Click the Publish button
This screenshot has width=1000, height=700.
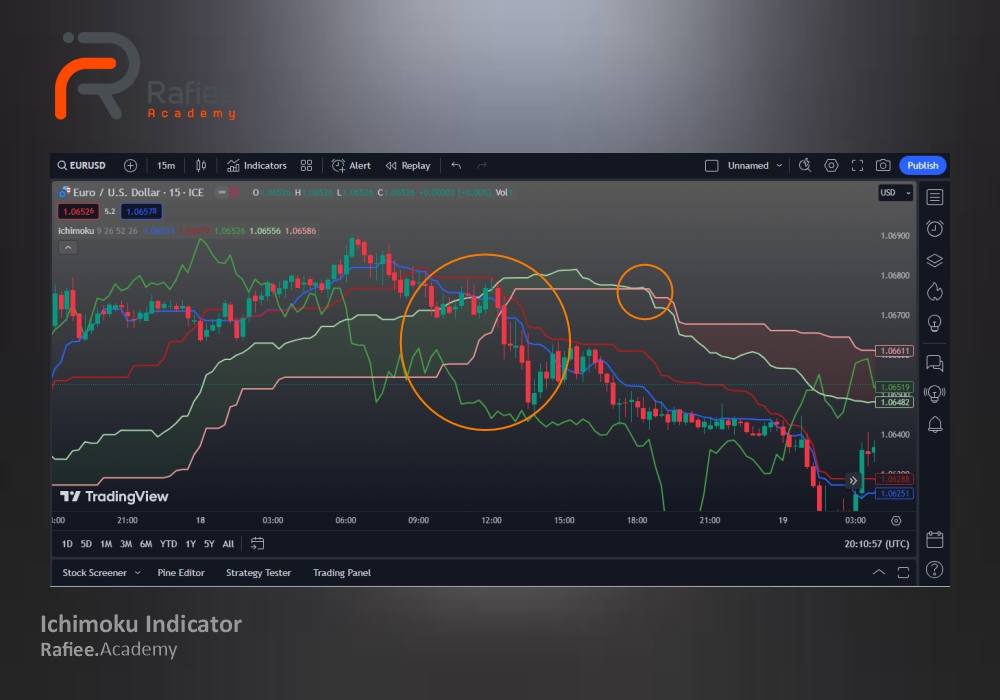click(923, 166)
